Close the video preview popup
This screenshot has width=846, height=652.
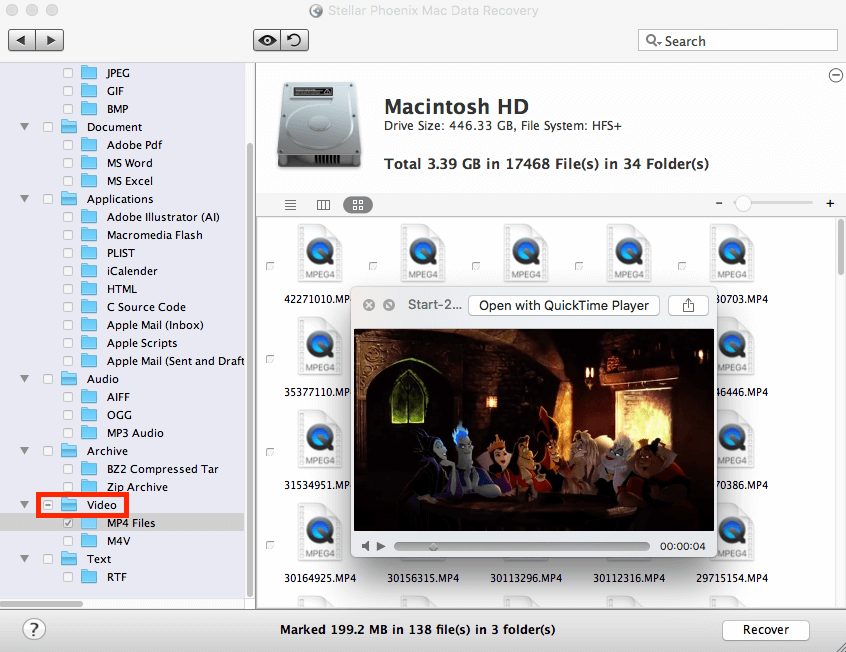[x=369, y=305]
